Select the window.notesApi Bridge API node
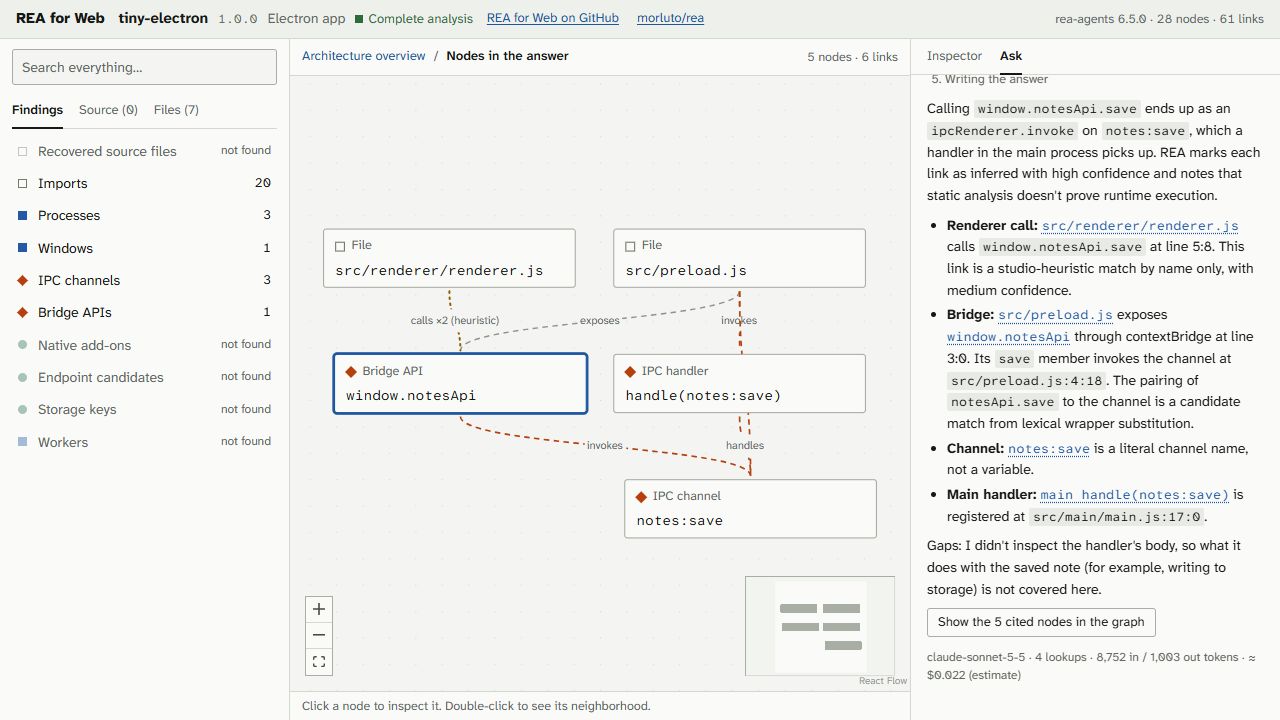 click(x=460, y=383)
